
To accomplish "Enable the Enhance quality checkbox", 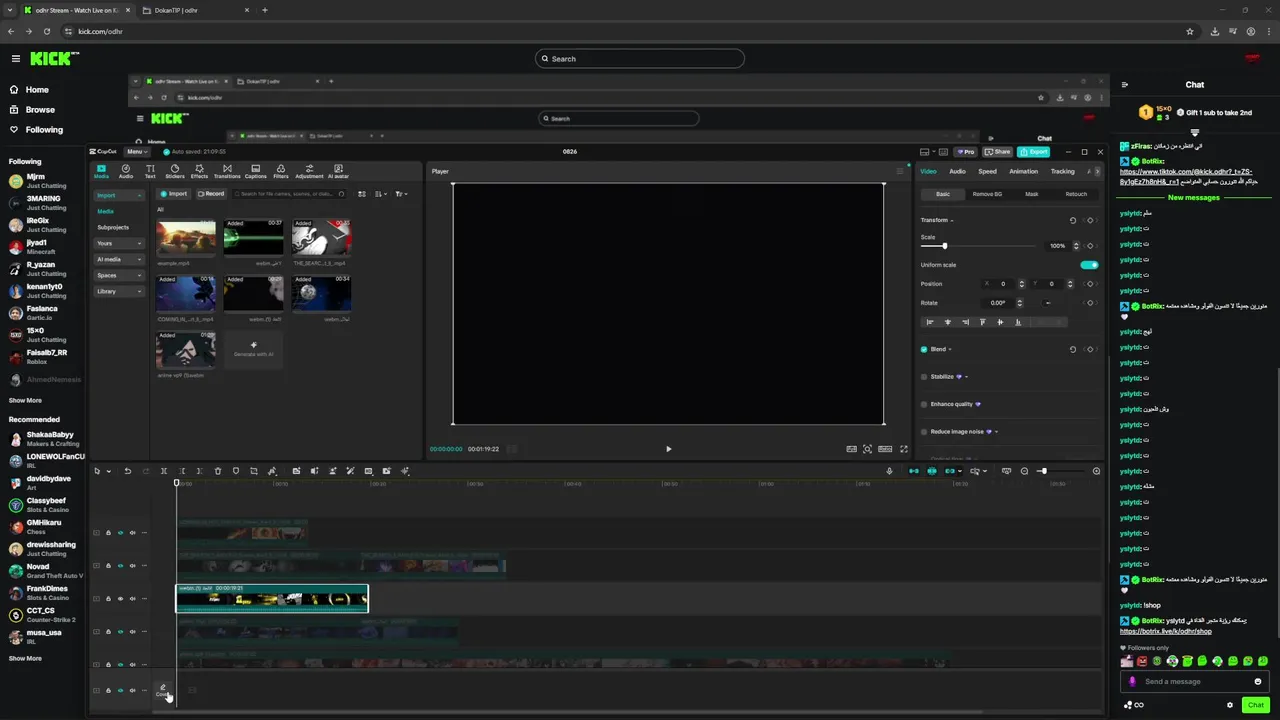I will [924, 404].
